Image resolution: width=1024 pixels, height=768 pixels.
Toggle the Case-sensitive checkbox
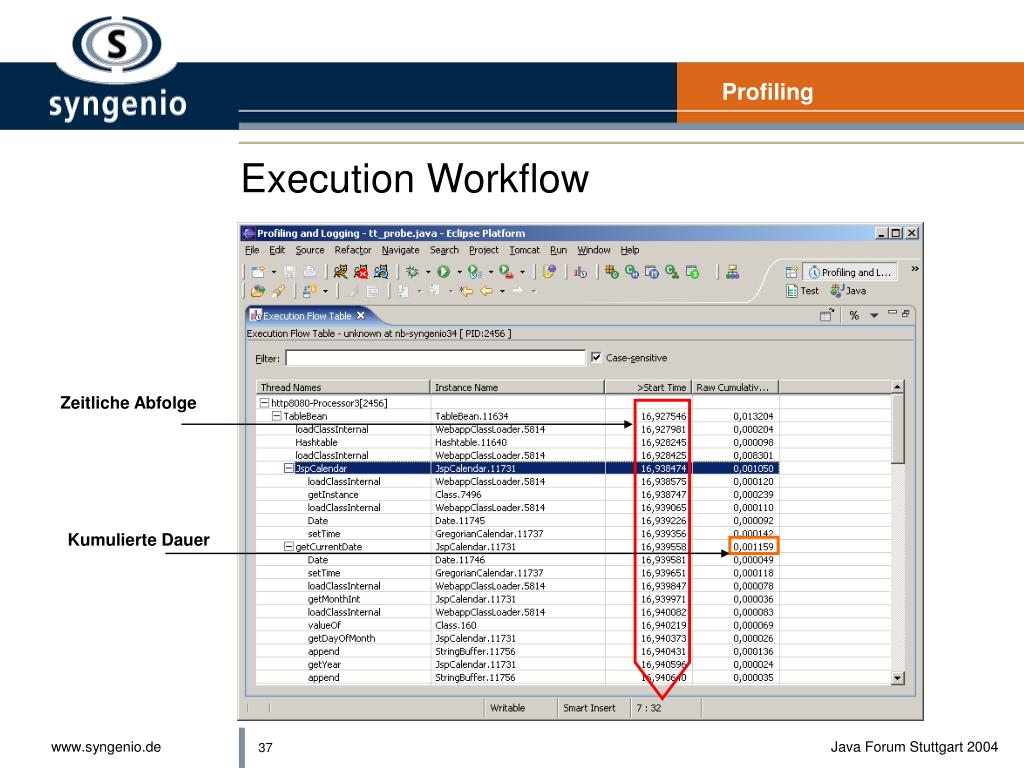[x=596, y=357]
